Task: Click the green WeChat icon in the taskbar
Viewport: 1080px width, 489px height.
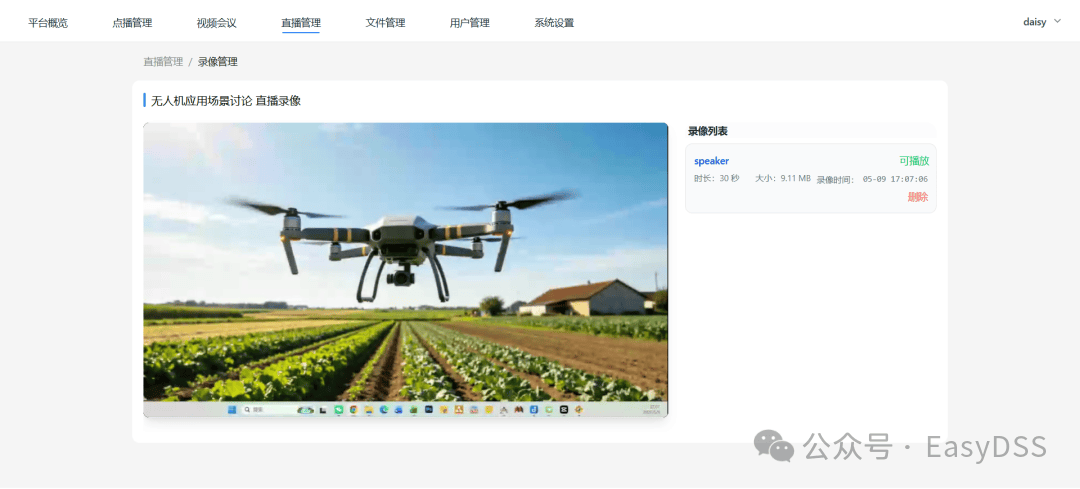Action: (x=339, y=410)
